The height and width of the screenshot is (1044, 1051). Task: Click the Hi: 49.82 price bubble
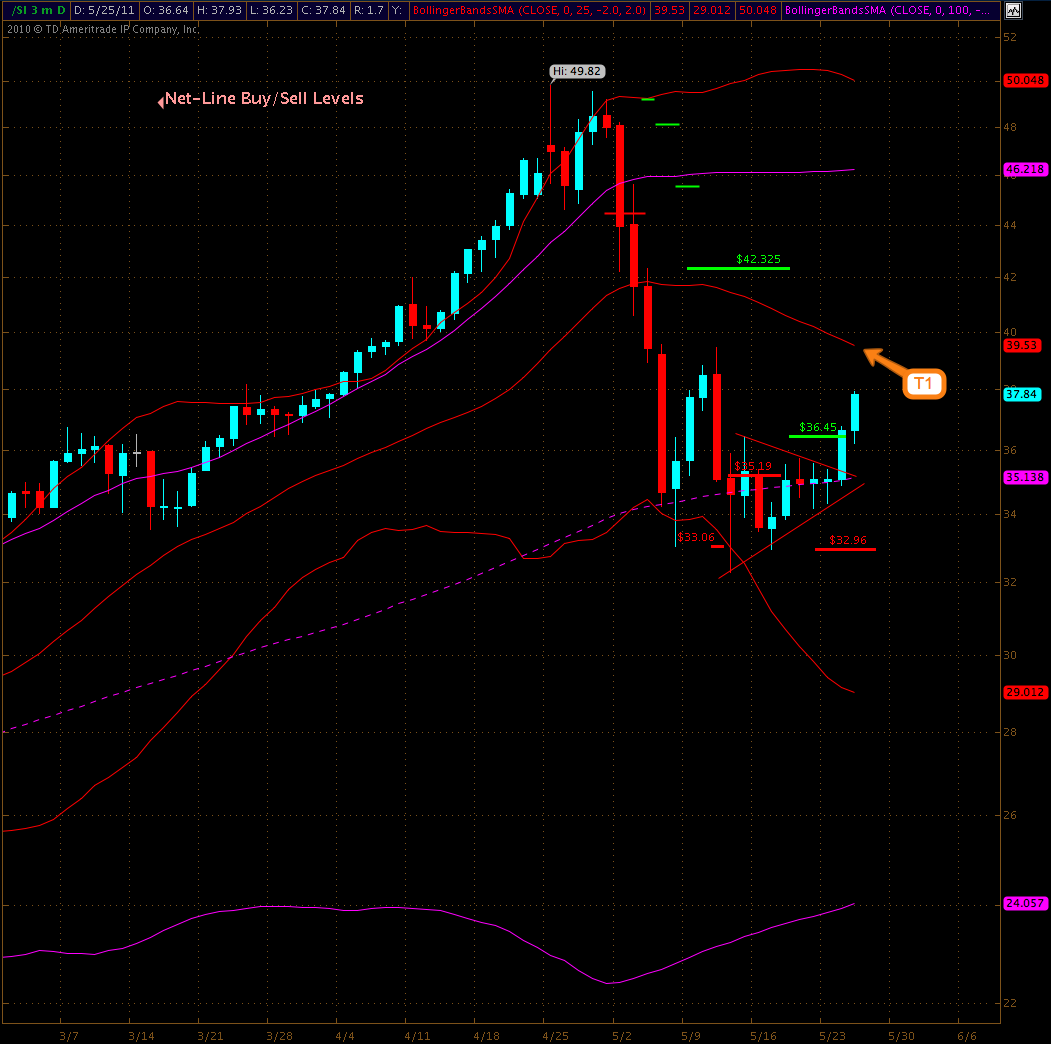point(577,71)
